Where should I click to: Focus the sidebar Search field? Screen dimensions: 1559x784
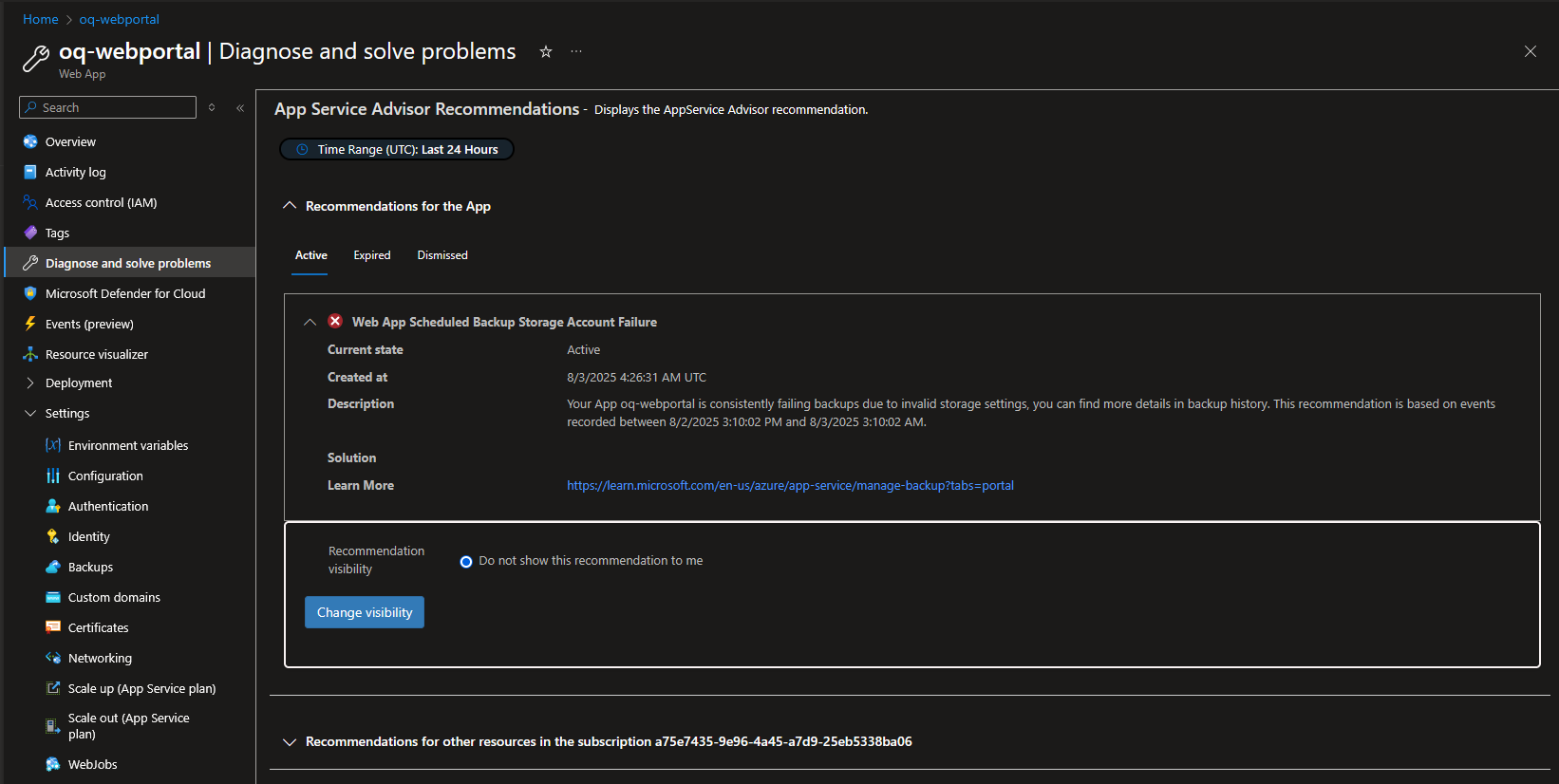(107, 107)
